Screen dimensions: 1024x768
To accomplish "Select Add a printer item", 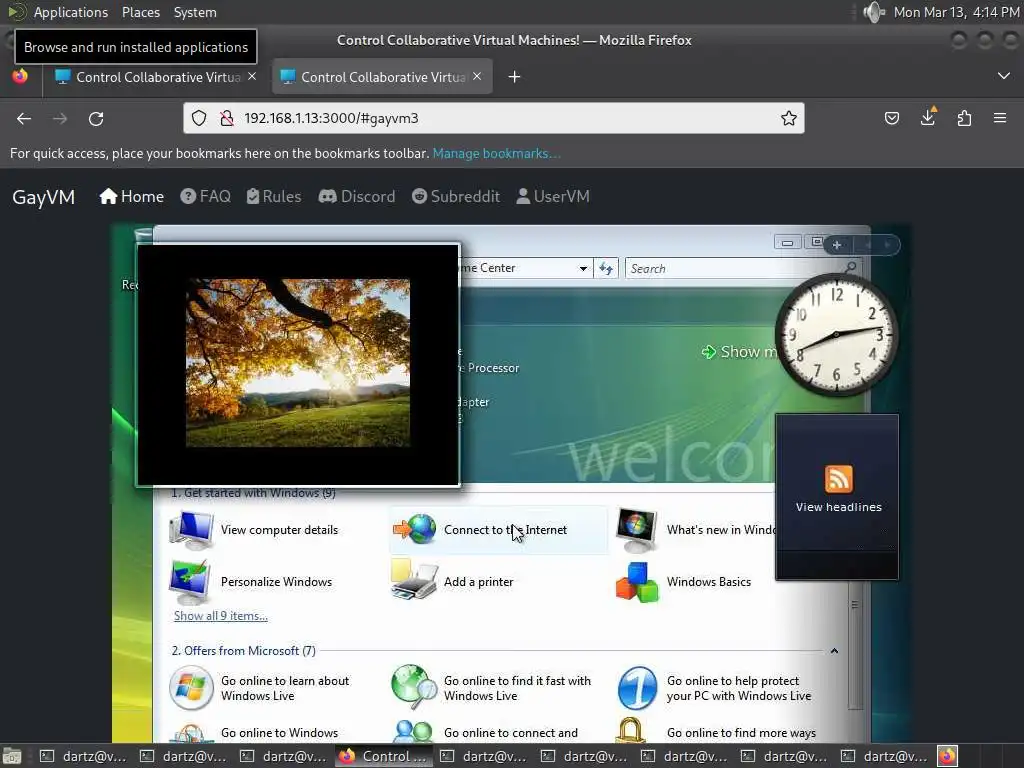I will (453, 581).
